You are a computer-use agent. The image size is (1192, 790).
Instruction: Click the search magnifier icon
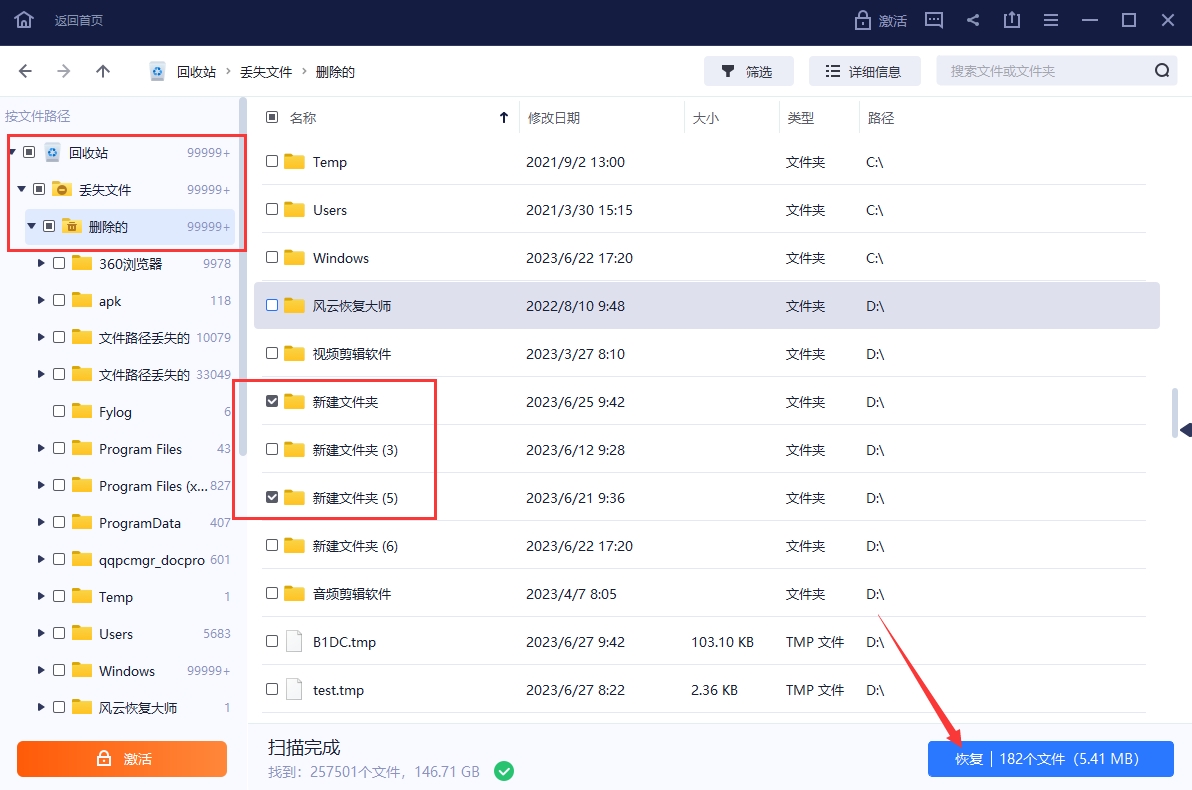click(1162, 71)
